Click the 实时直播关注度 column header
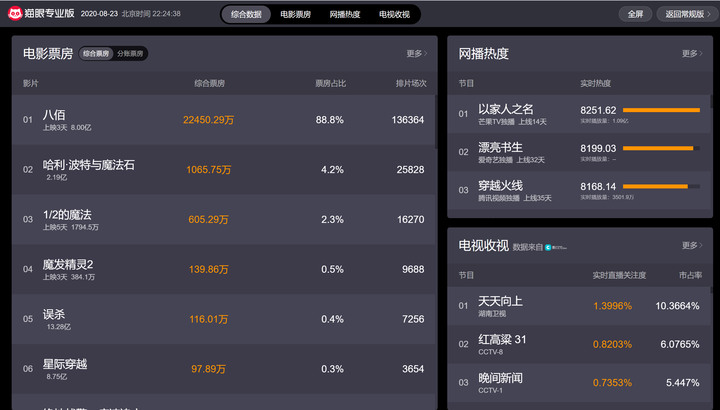This screenshot has height=410, width=720. pyautogui.click(x=619, y=275)
